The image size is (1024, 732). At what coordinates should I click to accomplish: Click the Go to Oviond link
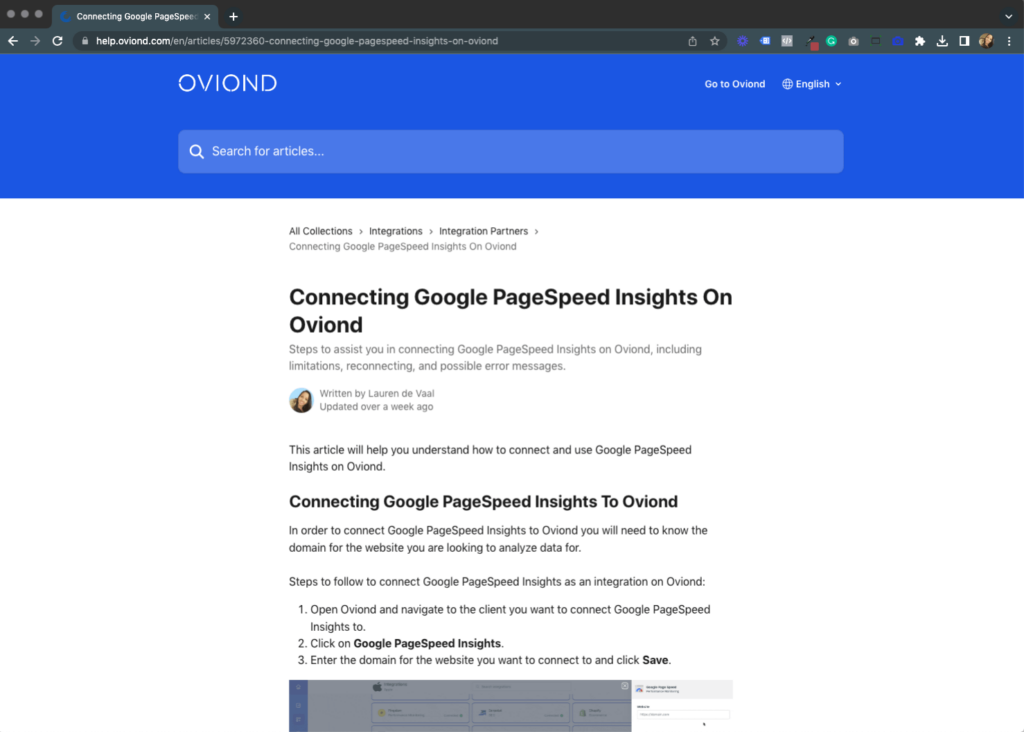click(x=735, y=84)
